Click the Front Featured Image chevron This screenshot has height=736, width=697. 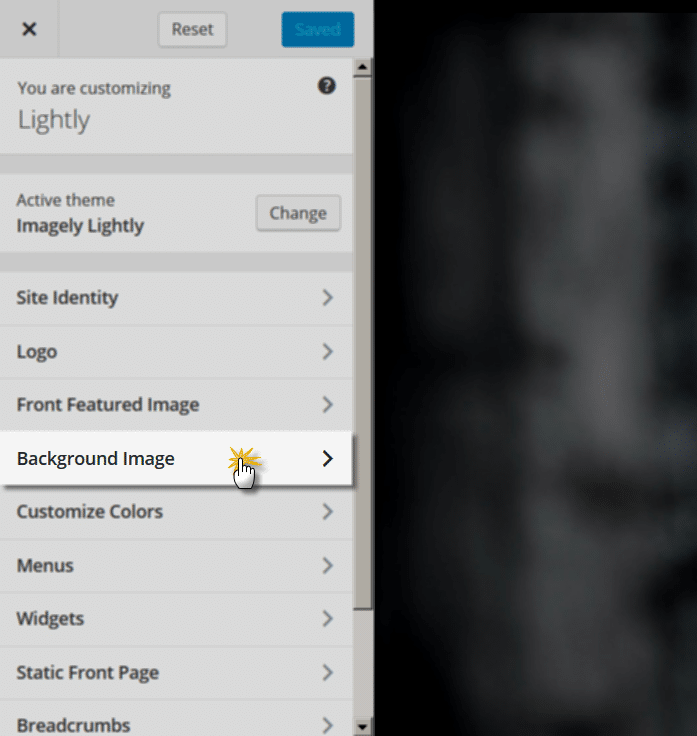click(x=328, y=405)
